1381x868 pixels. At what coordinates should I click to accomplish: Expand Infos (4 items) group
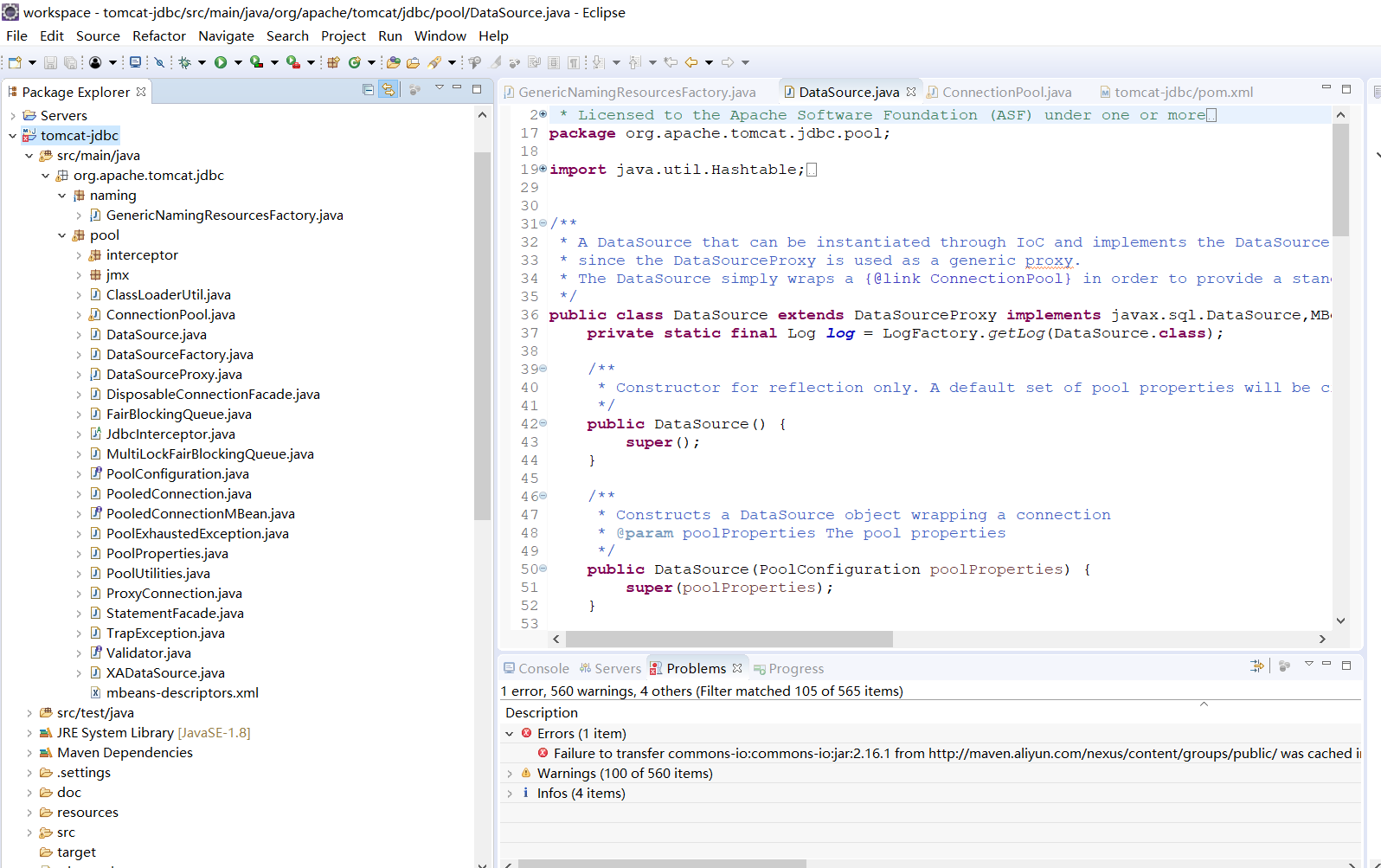(510, 794)
